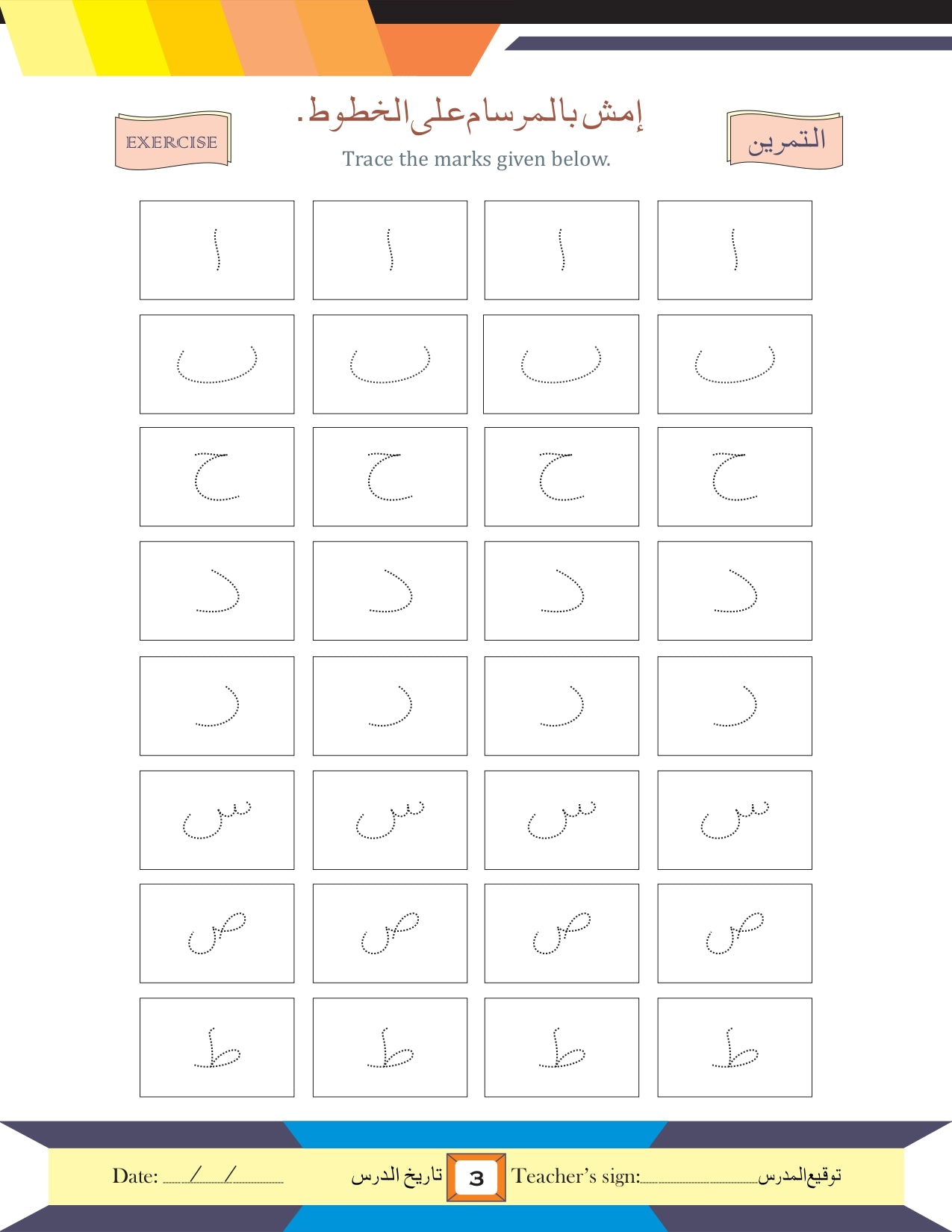The height and width of the screenshot is (1232, 952).
Task: Click the rightmost dotted seen (س) box
Action: point(735,820)
